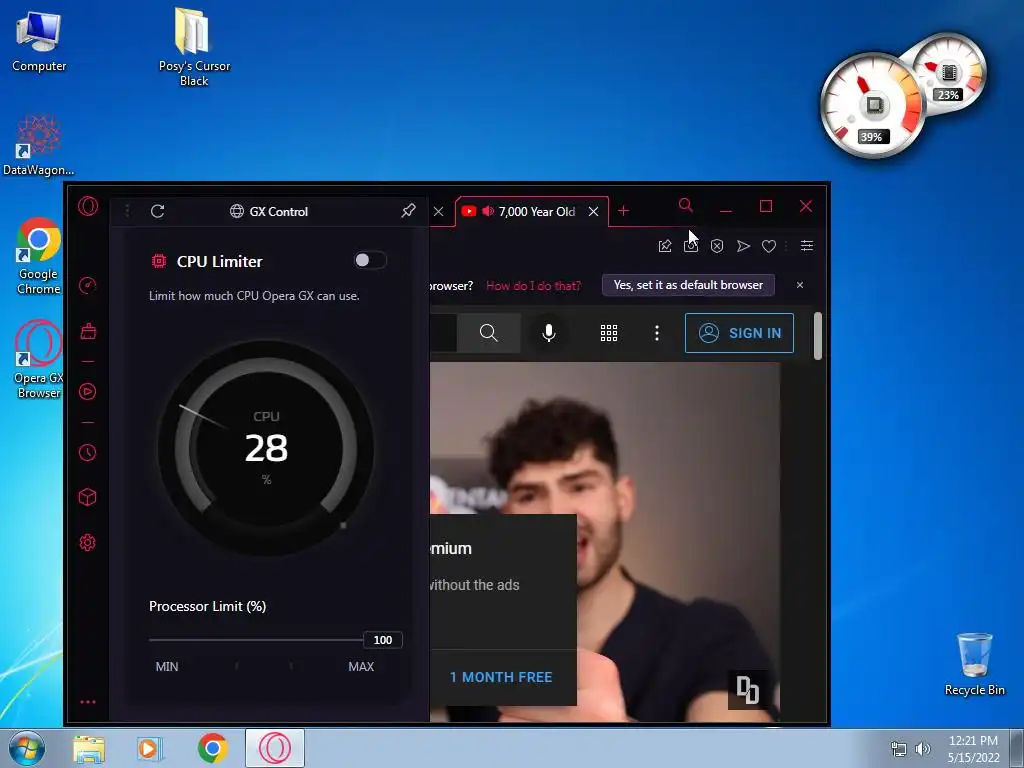This screenshot has width=1024, height=768.
Task: Open GX Control speedometer sidebar icon
Action: [x=88, y=285]
